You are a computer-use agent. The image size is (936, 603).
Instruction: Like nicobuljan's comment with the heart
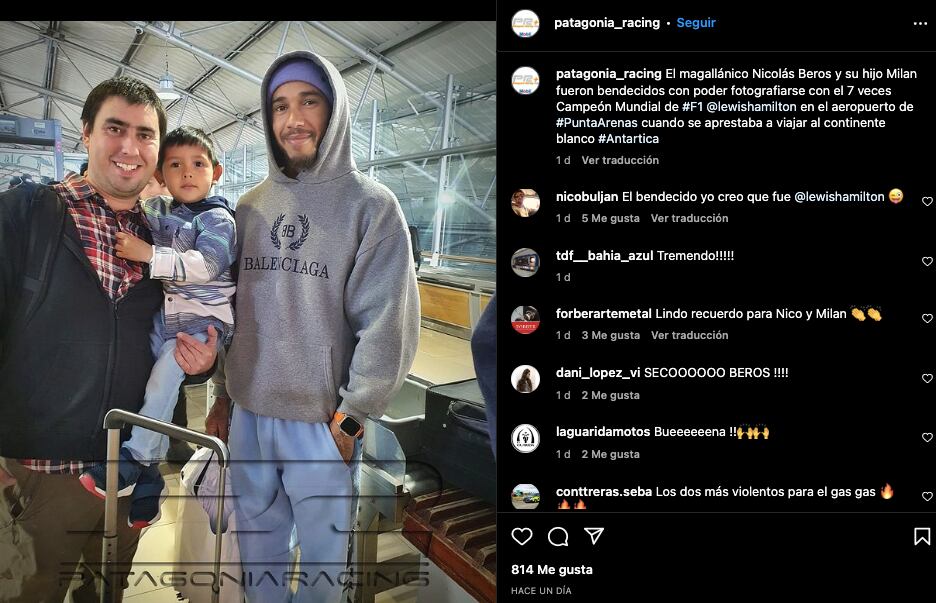pyautogui.click(x=927, y=201)
